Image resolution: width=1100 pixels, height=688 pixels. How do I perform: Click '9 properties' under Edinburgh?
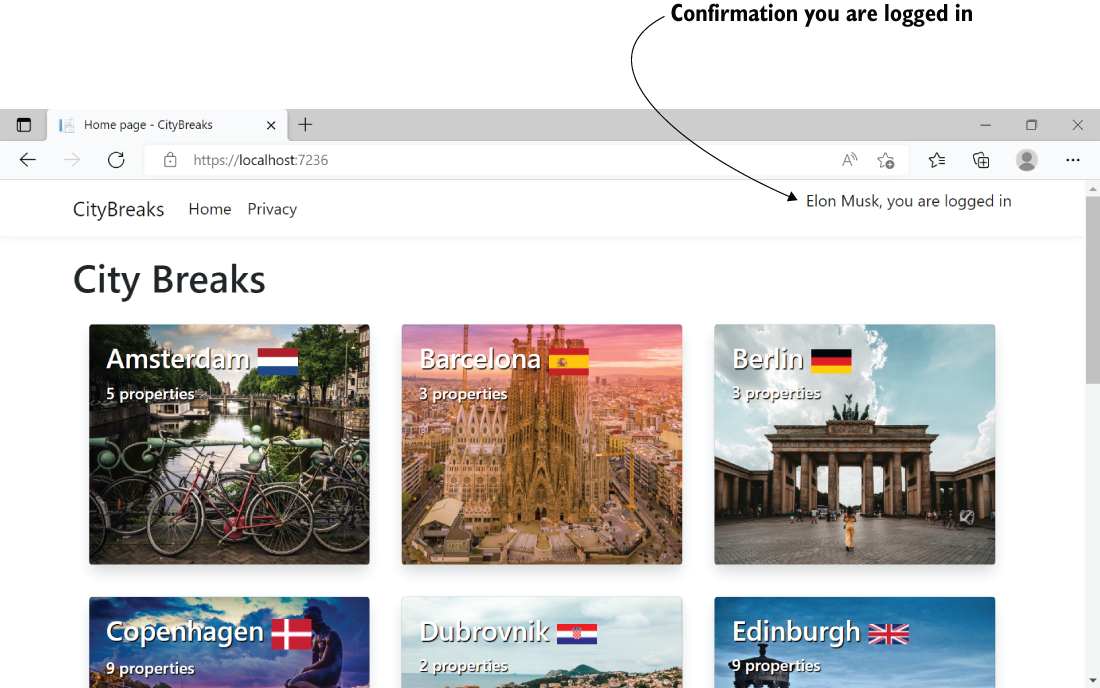(x=776, y=666)
